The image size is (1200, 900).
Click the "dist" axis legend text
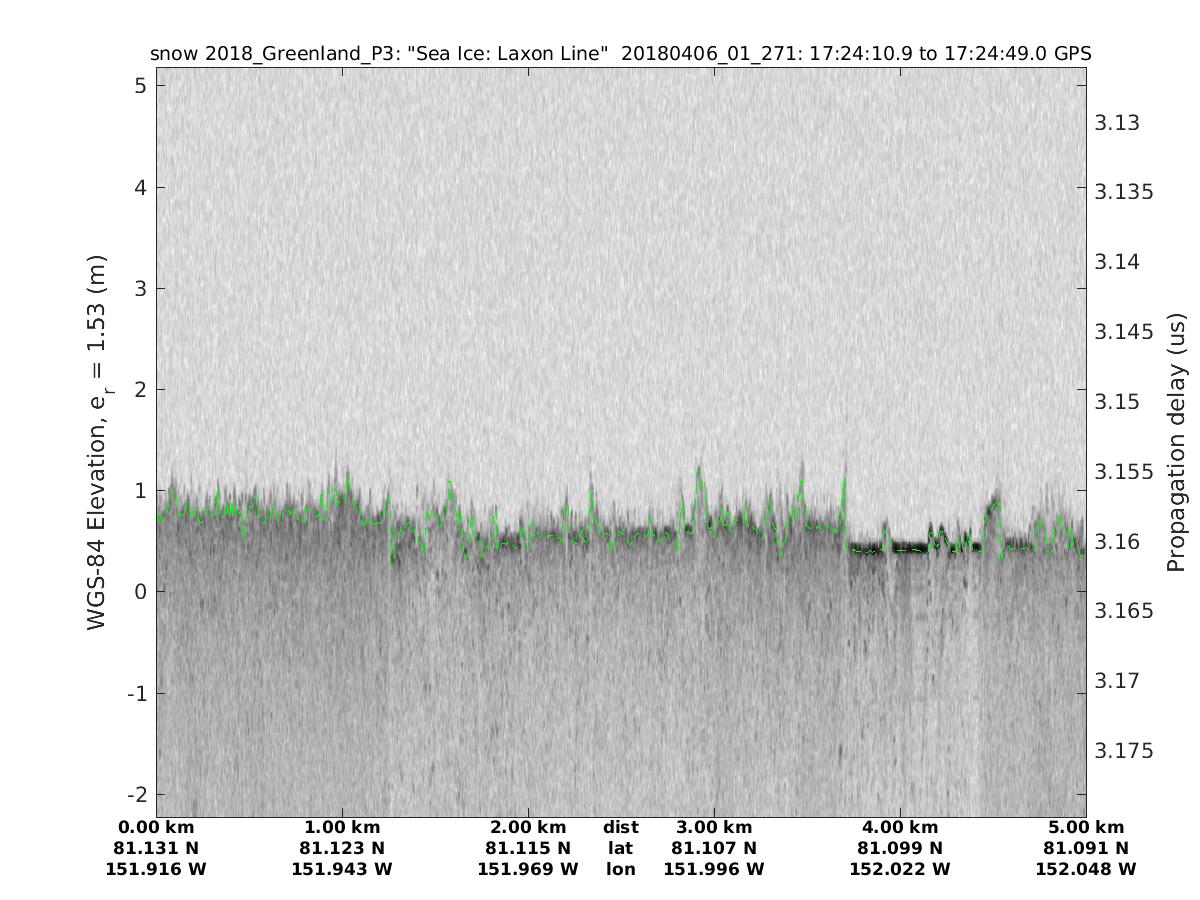point(620,828)
